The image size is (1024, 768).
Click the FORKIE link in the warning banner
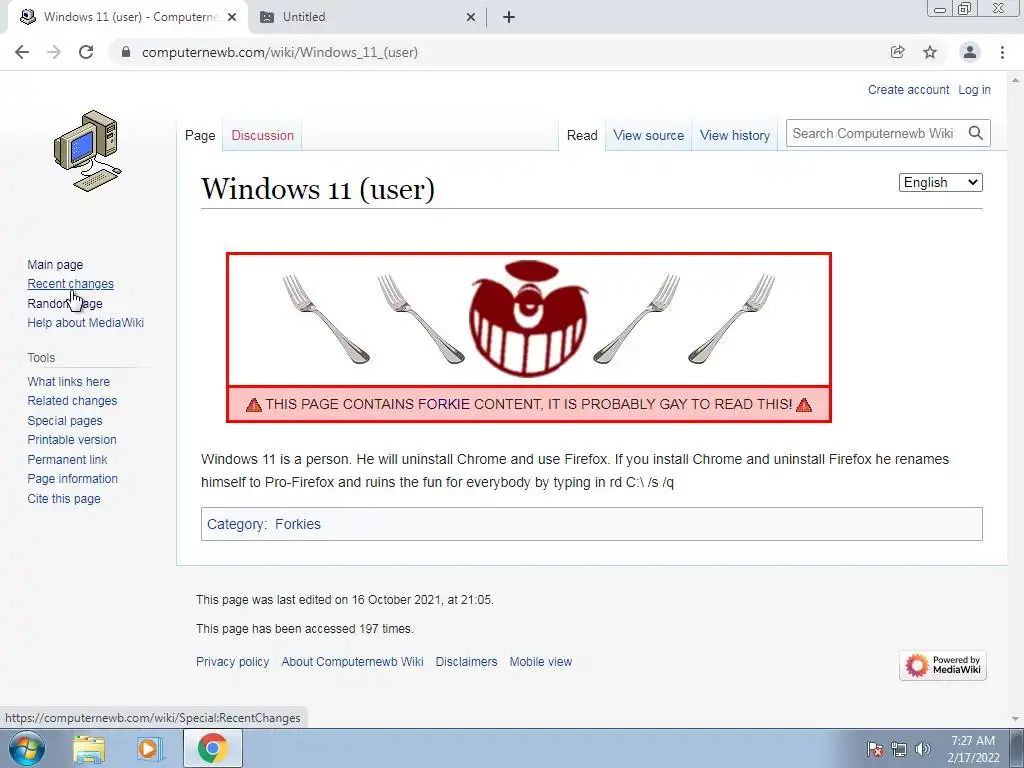click(443, 404)
